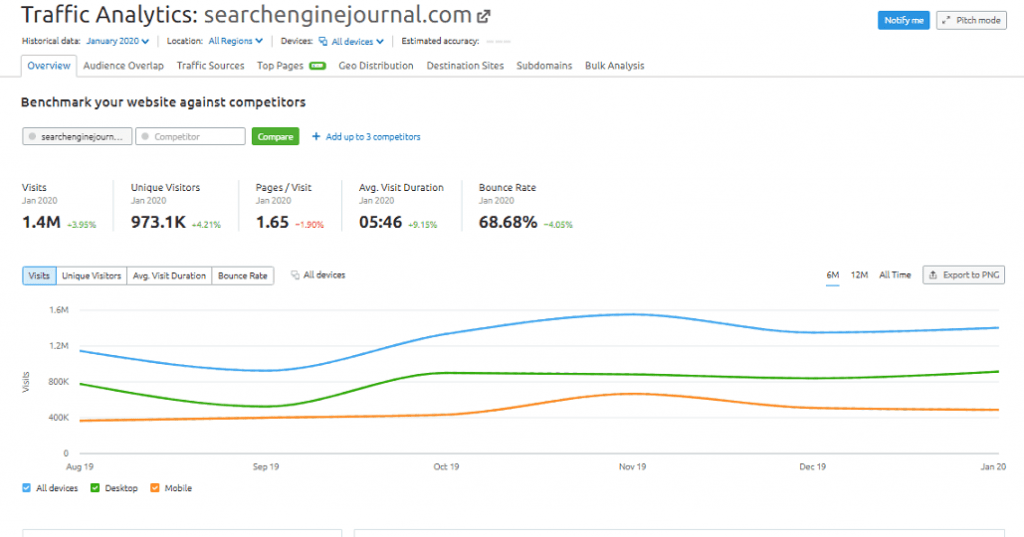Switch to Geo Distribution tab
This screenshot has width=1024, height=537.
pos(376,65)
